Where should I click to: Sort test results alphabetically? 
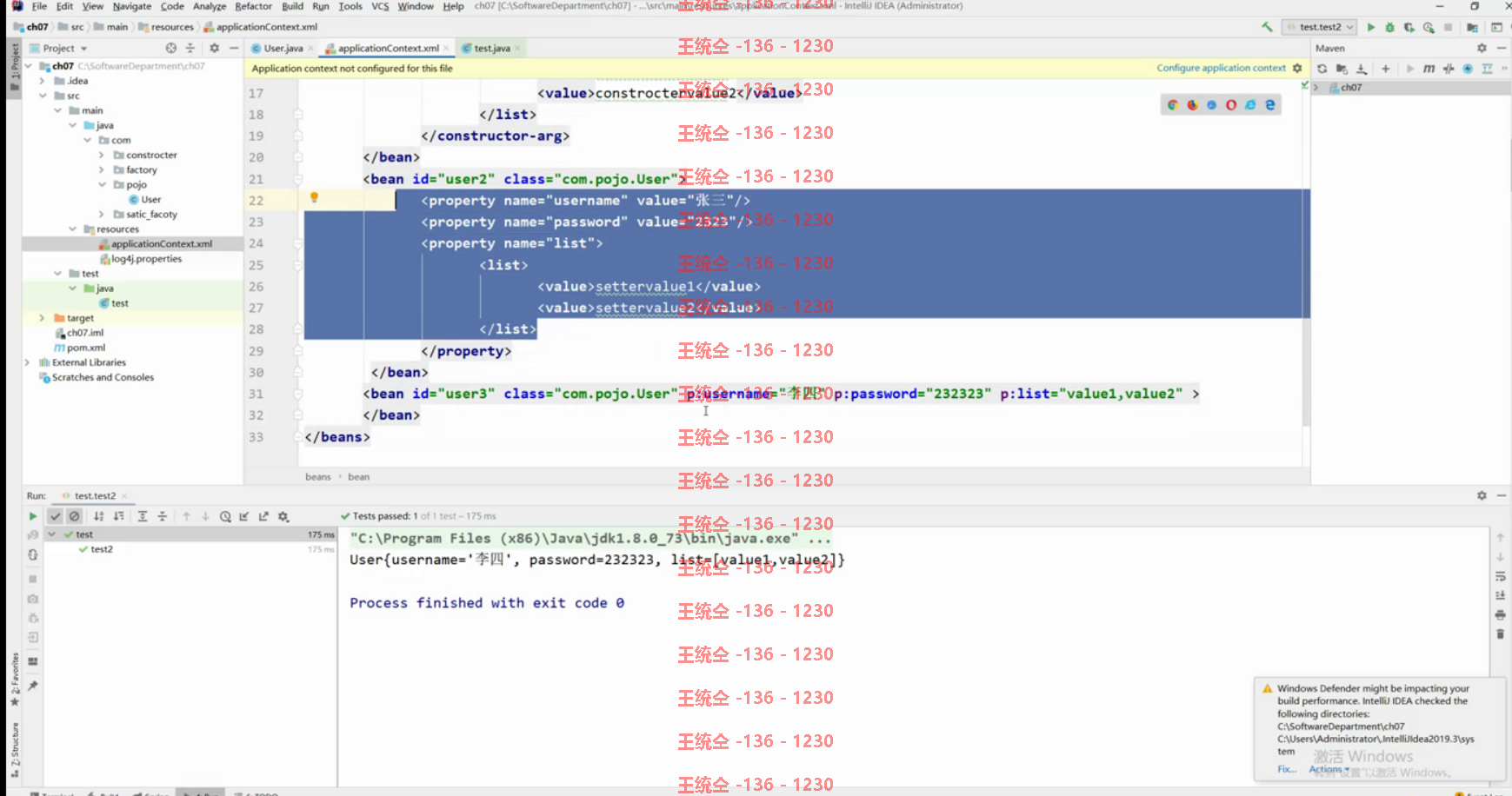click(99, 516)
